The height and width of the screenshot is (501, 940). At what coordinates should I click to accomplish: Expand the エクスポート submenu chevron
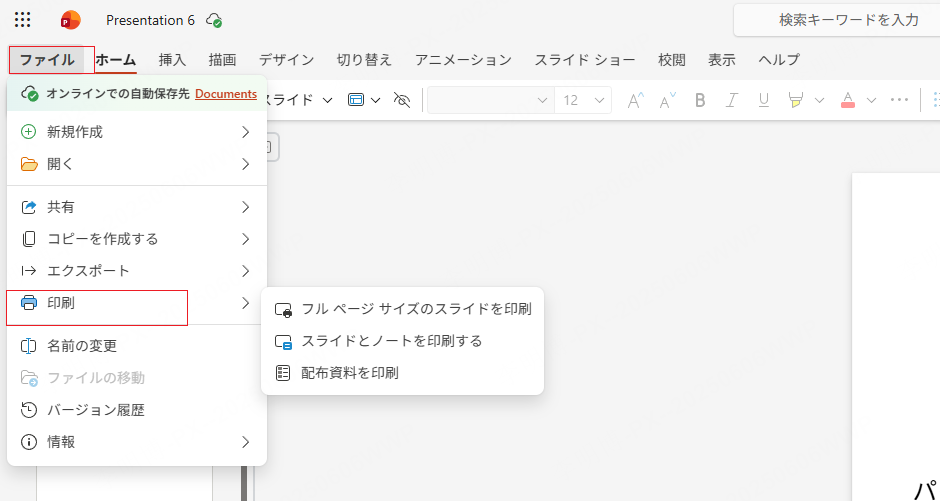pyautogui.click(x=245, y=271)
